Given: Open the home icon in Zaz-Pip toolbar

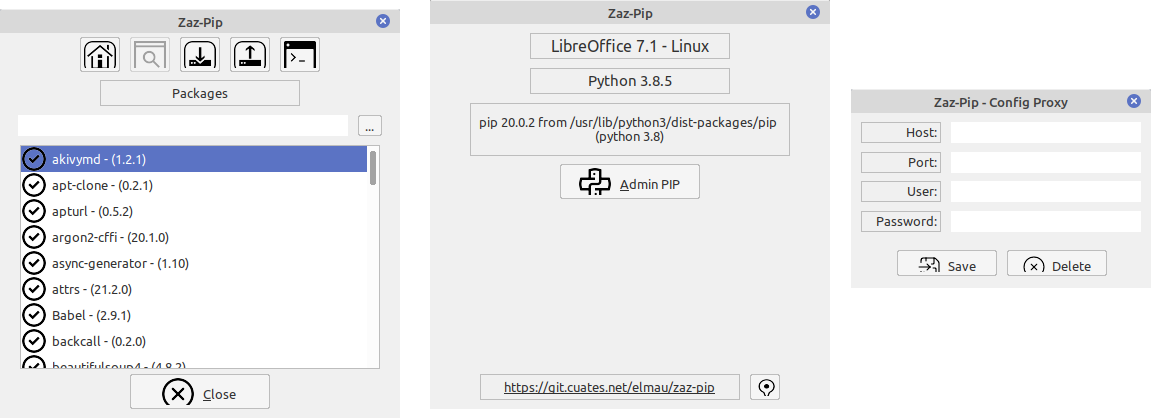Looking at the screenshot, I should tap(100, 54).
